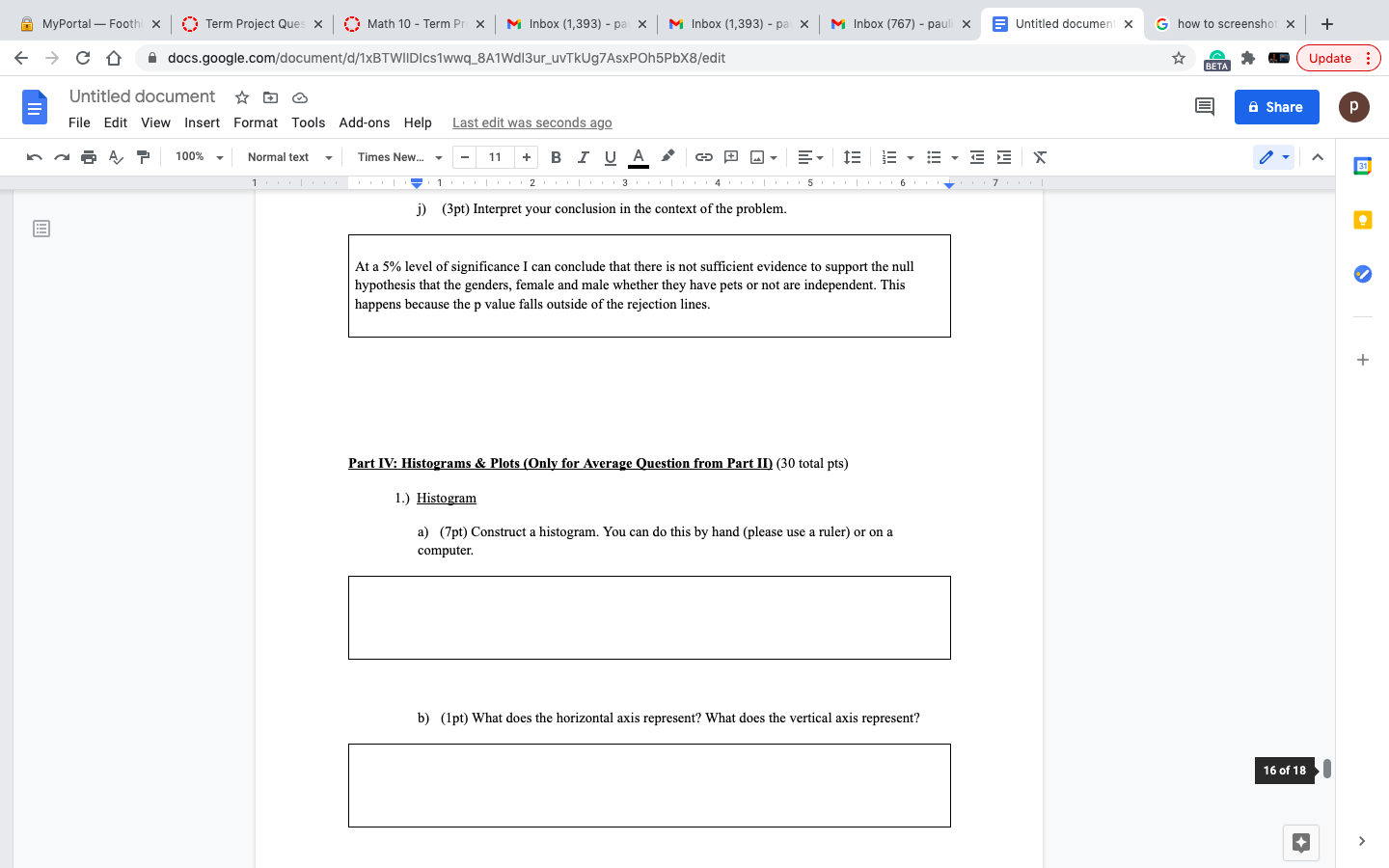1389x868 pixels.
Task: Add a comment
Action: coord(730,156)
